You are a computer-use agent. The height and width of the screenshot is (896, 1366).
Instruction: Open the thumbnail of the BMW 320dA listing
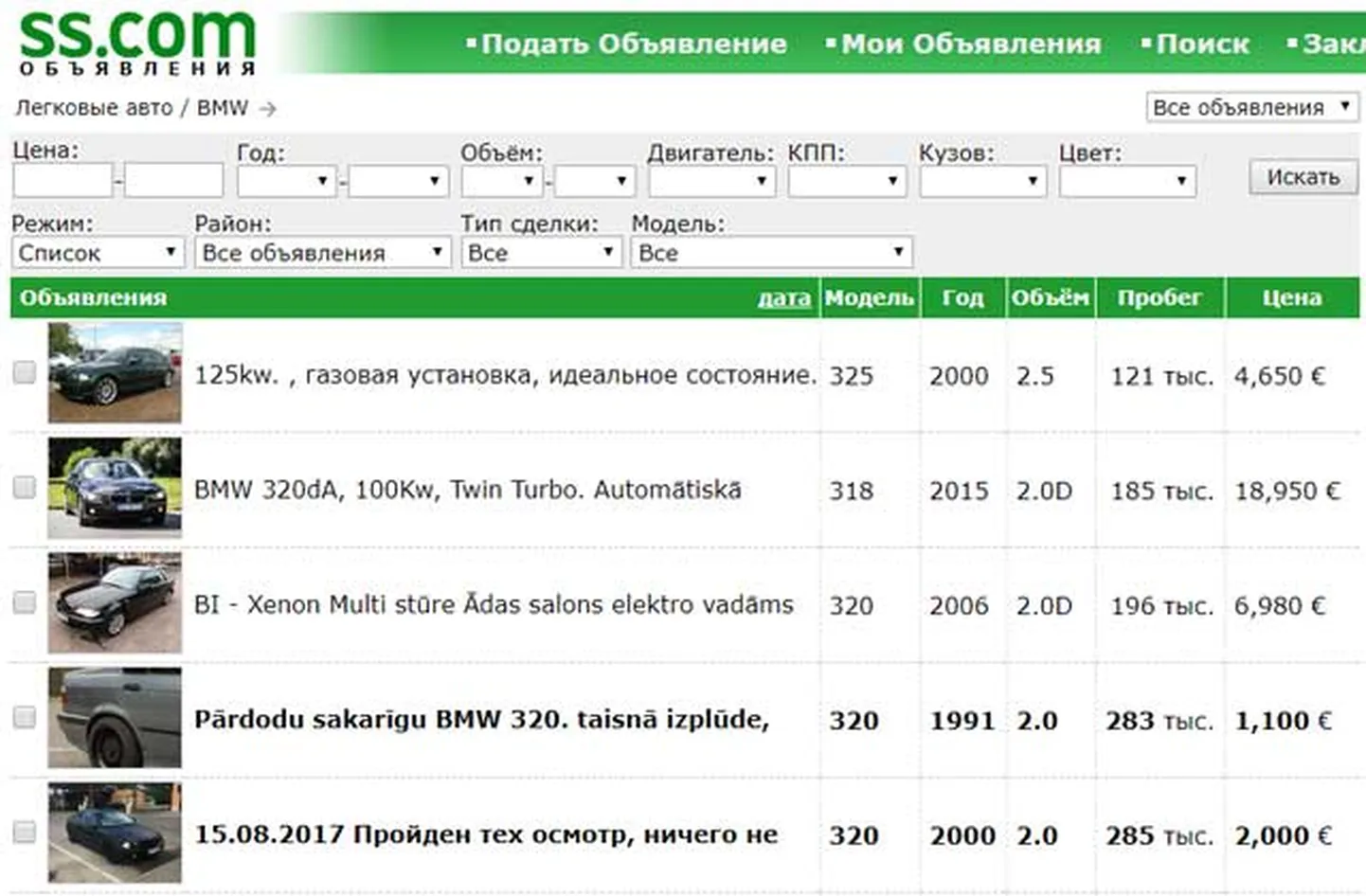pos(115,488)
